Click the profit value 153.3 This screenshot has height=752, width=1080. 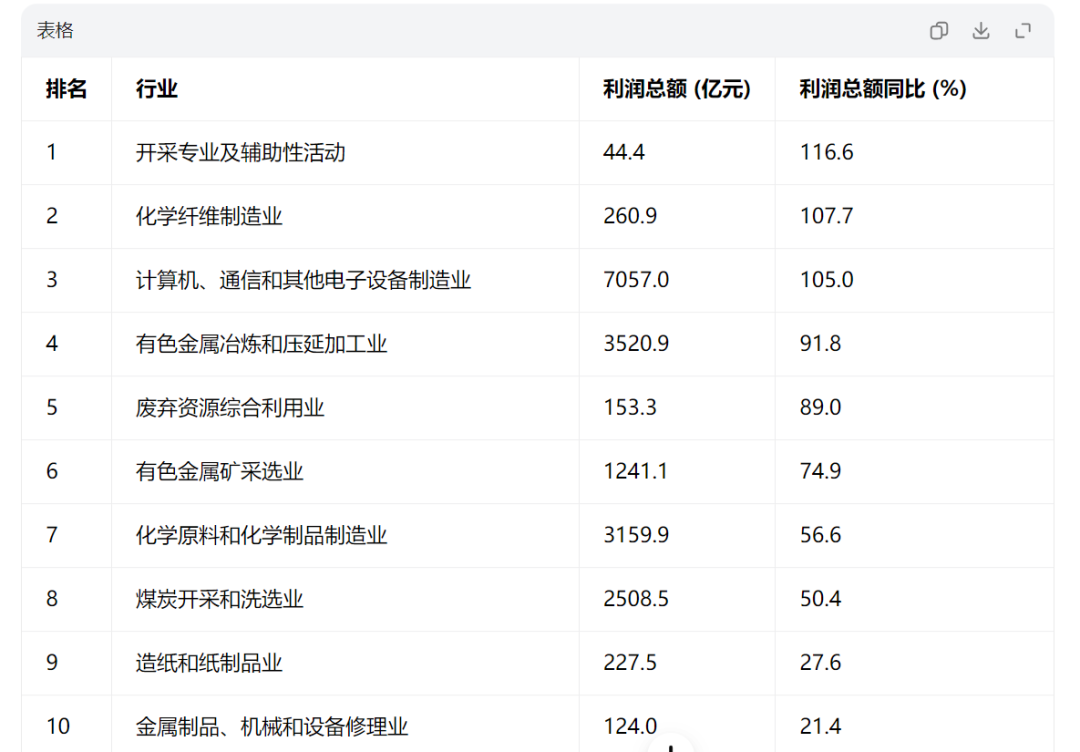tap(630, 408)
